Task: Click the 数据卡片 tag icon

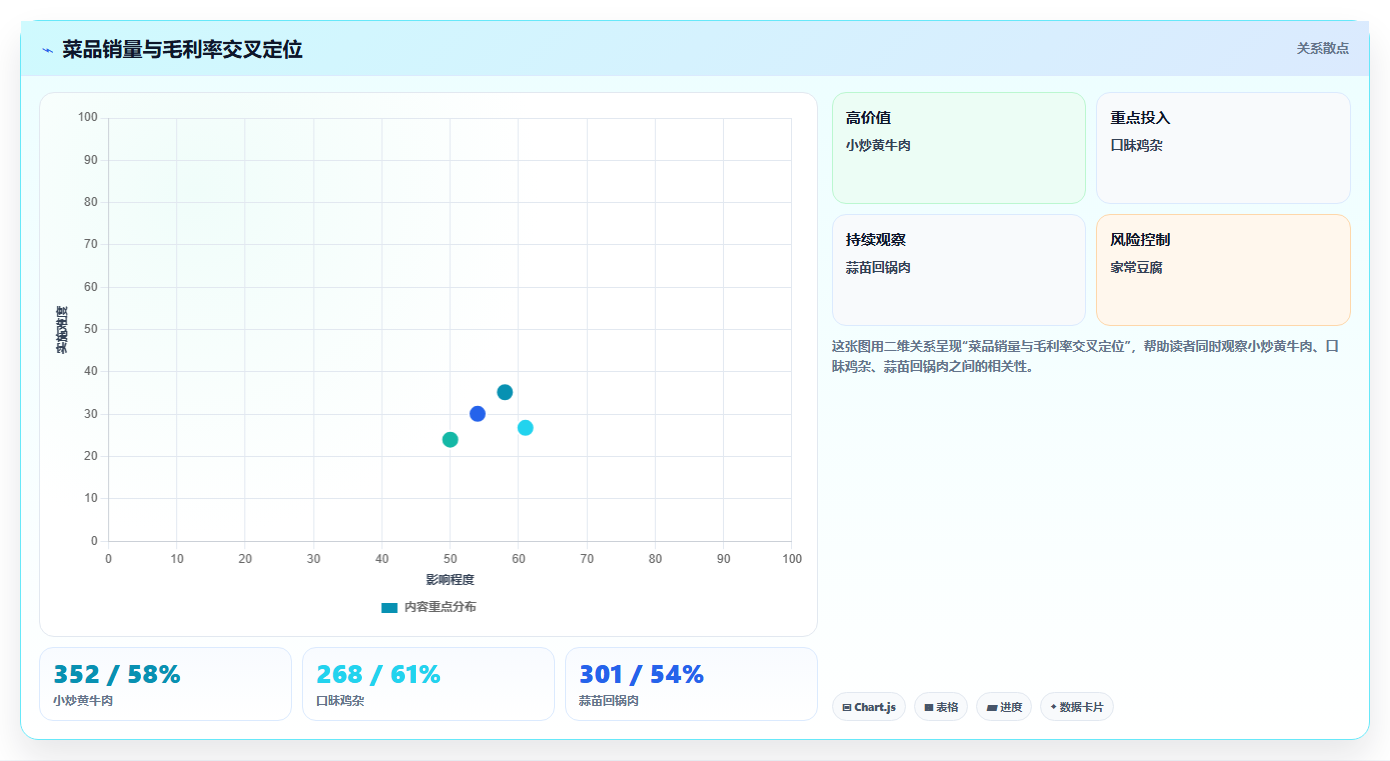Action: pyautogui.click(x=1053, y=707)
